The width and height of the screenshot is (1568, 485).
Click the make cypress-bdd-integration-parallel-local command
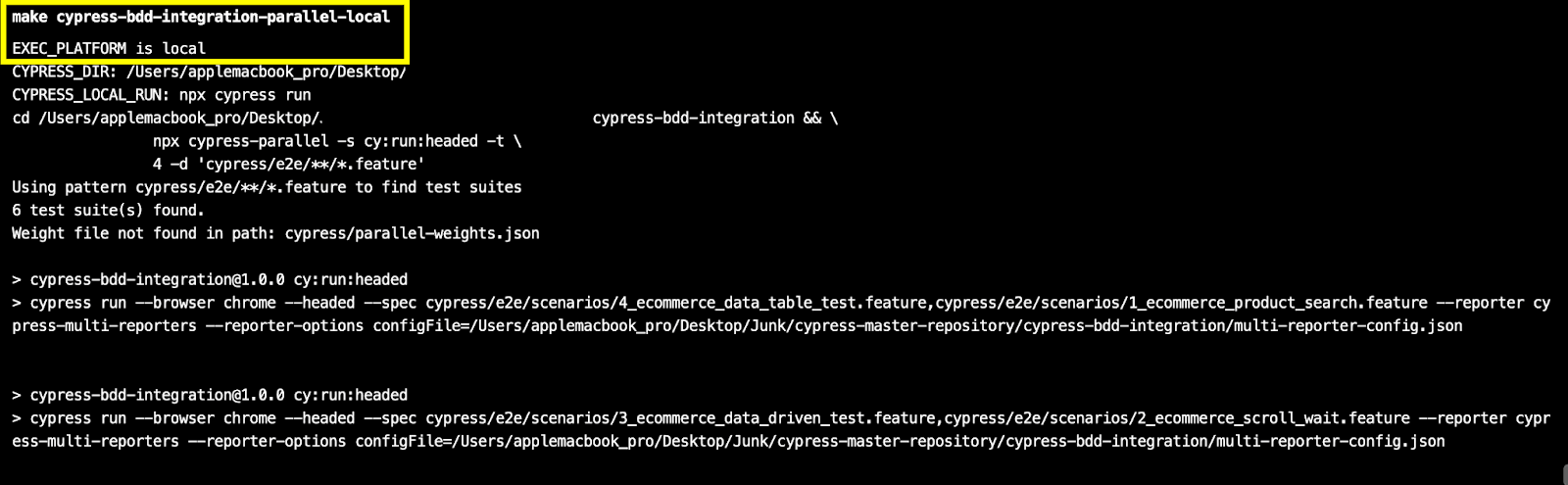(201, 17)
